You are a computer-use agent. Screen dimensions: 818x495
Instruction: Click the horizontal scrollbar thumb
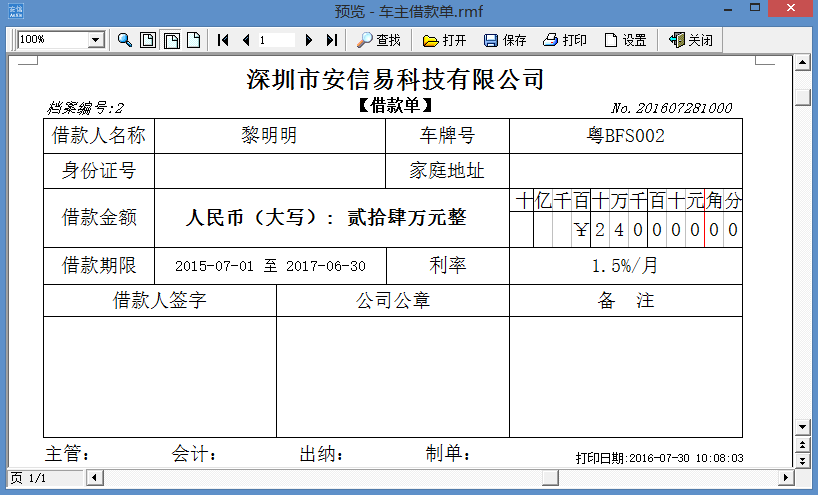point(550,477)
